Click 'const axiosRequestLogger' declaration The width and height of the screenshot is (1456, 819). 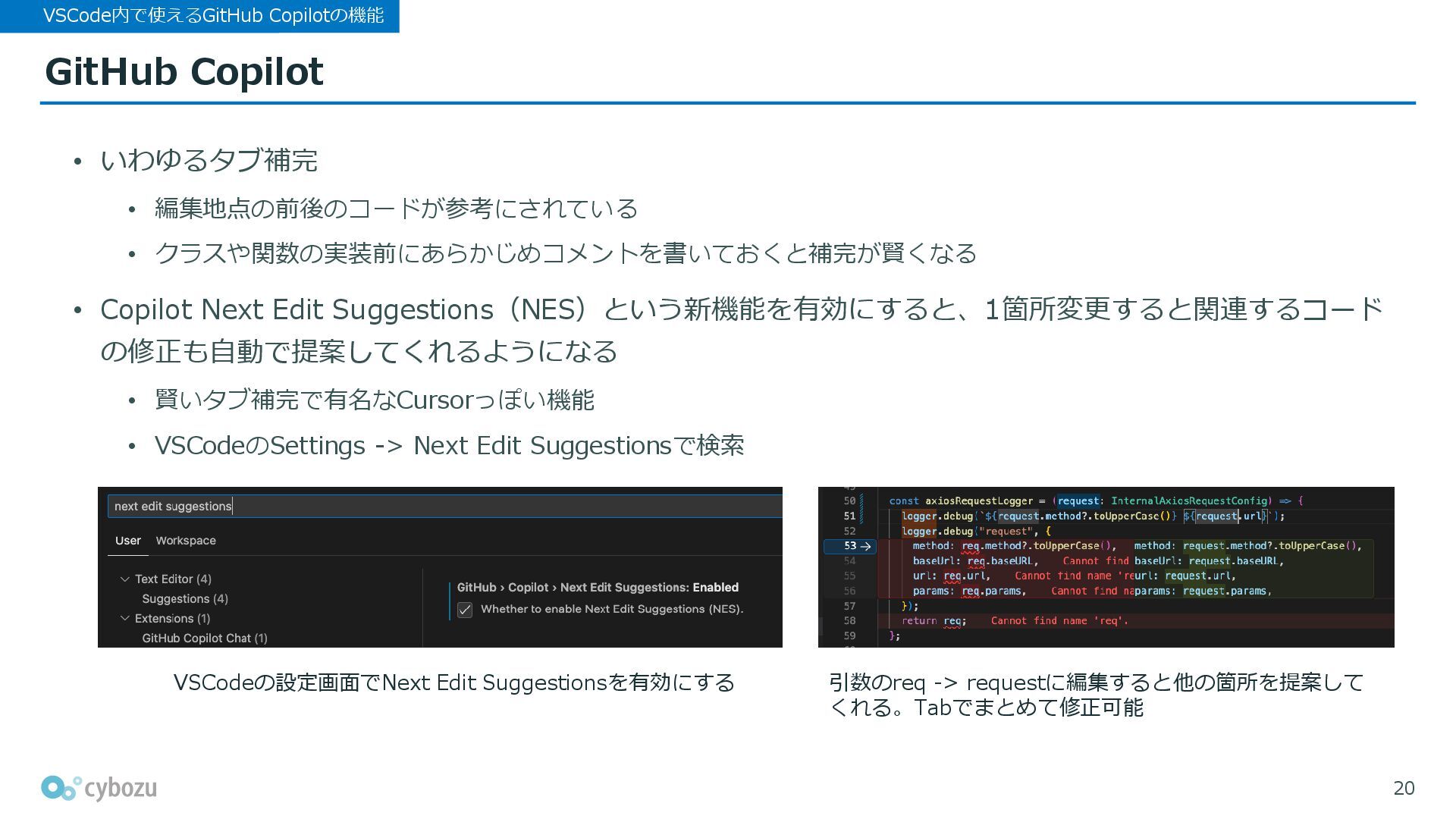click(961, 501)
